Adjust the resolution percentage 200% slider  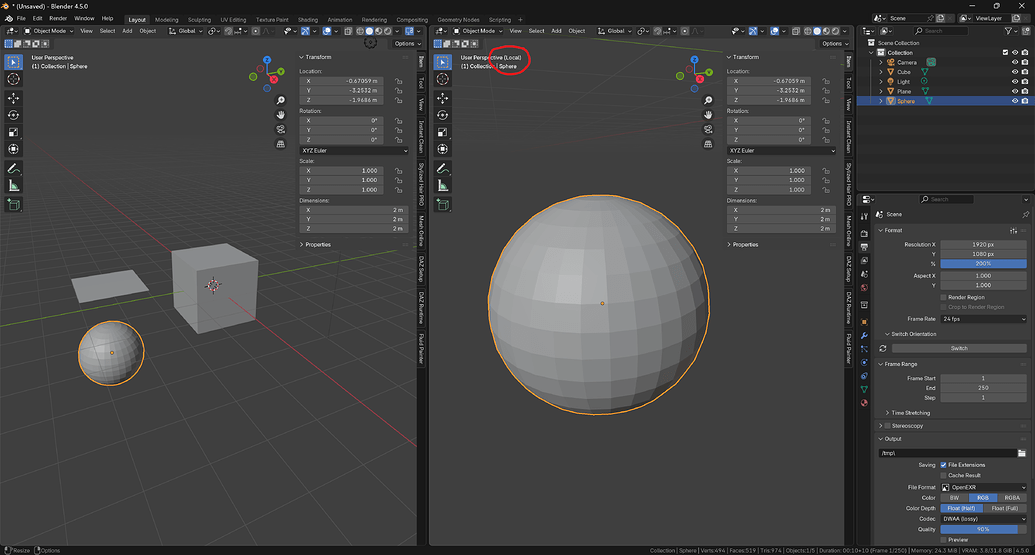tap(984, 264)
